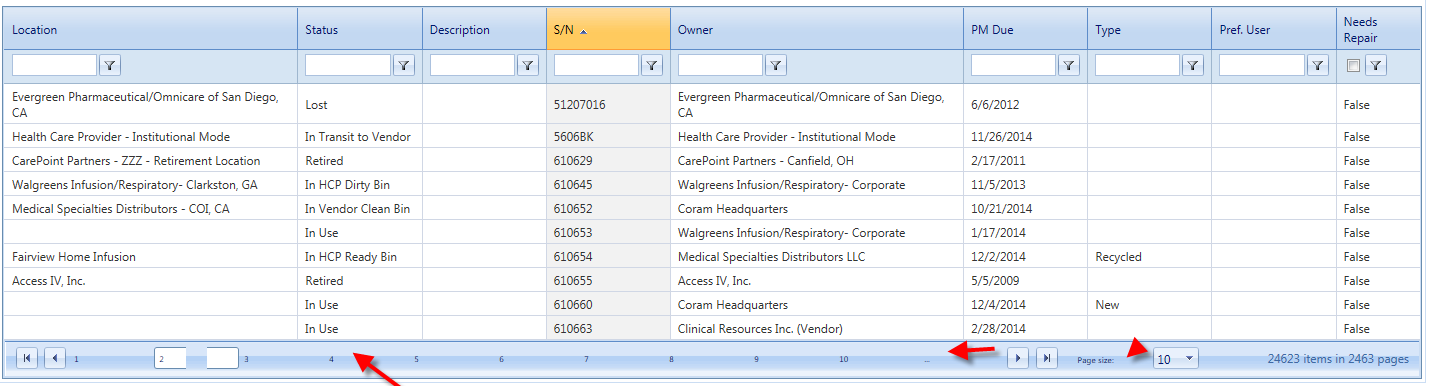Open the filter menu for Owner column
The width and height of the screenshot is (1429, 386).
point(776,65)
